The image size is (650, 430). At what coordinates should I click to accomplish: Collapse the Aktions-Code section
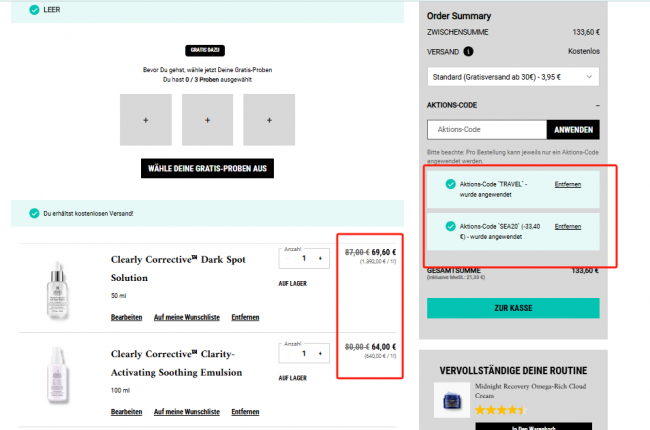pos(597,105)
